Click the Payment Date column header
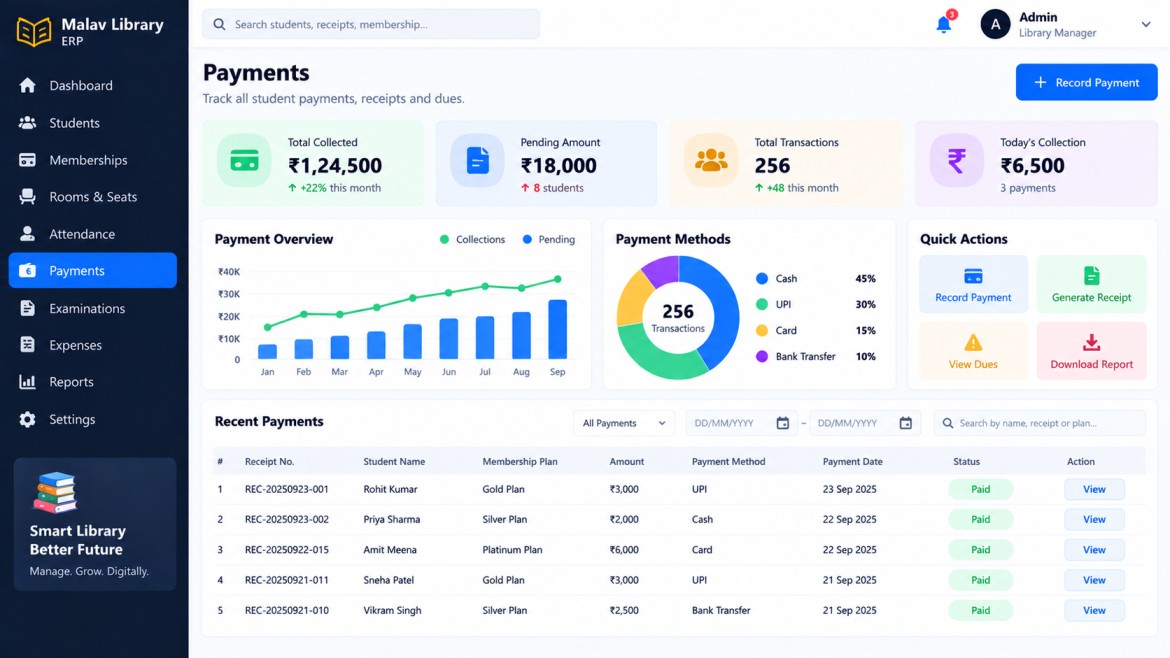The height and width of the screenshot is (658, 1170). coord(852,462)
